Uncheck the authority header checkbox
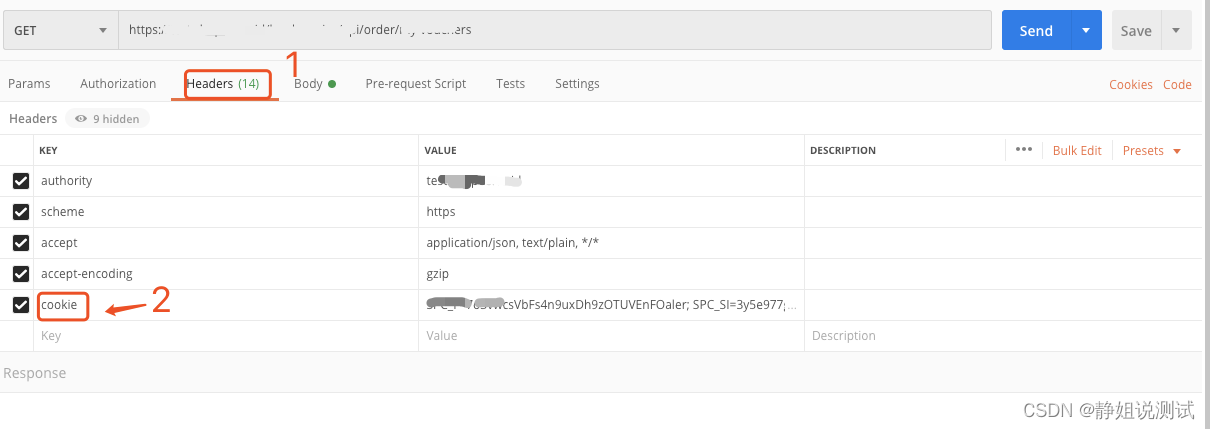Screen dimensions: 1210x429 click(20, 181)
